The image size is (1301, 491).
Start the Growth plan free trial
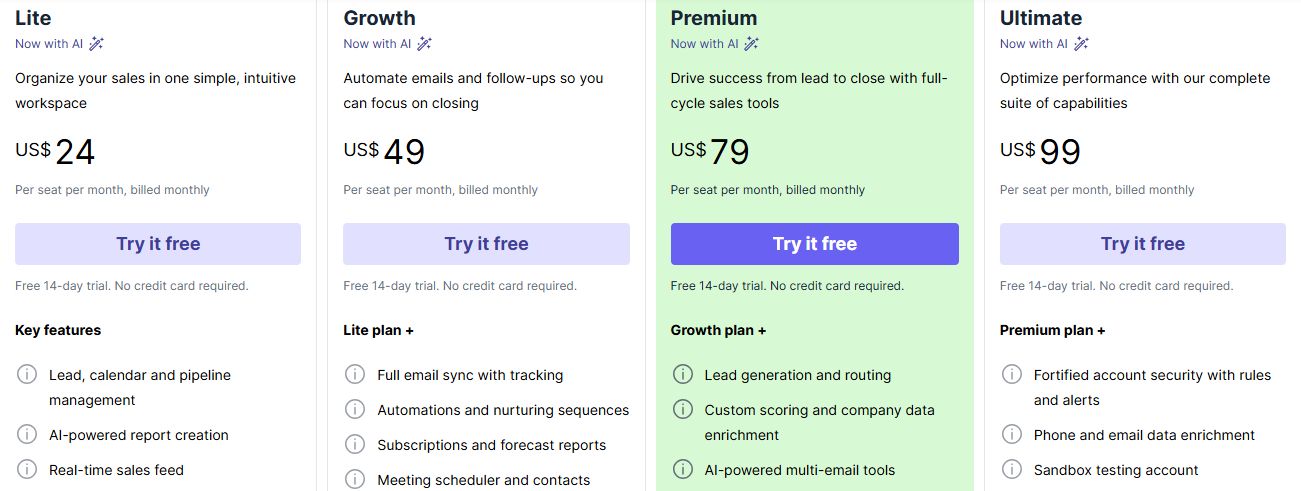(x=486, y=244)
